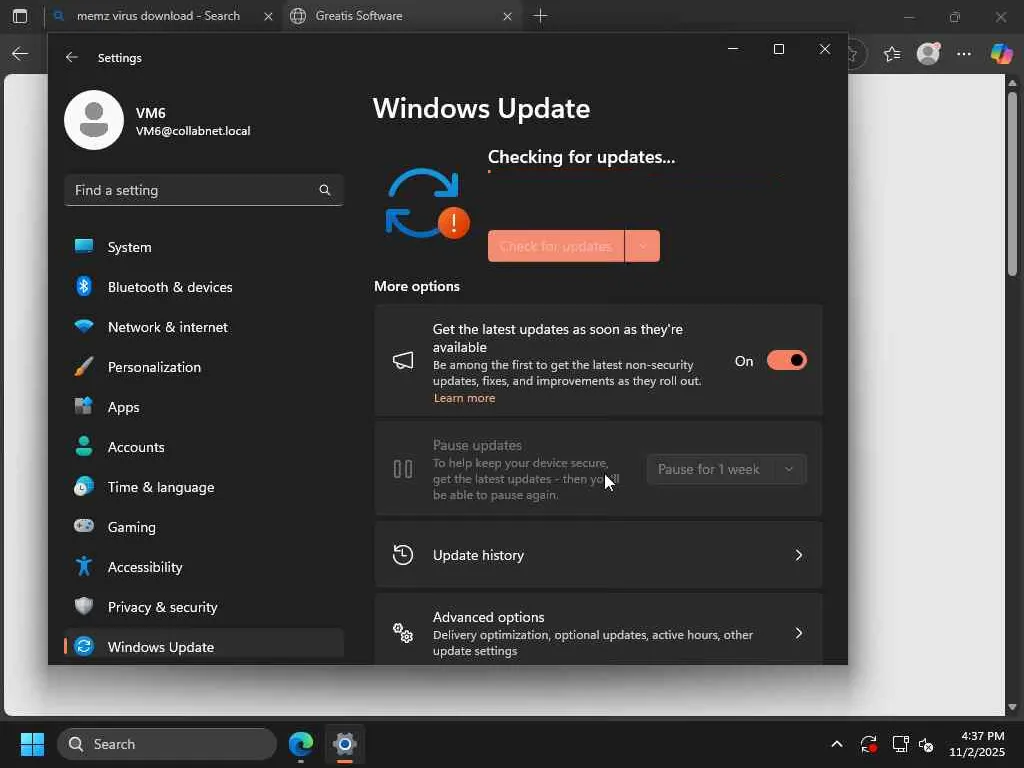Open Microsoft Edge from the taskbar

click(x=301, y=744)
